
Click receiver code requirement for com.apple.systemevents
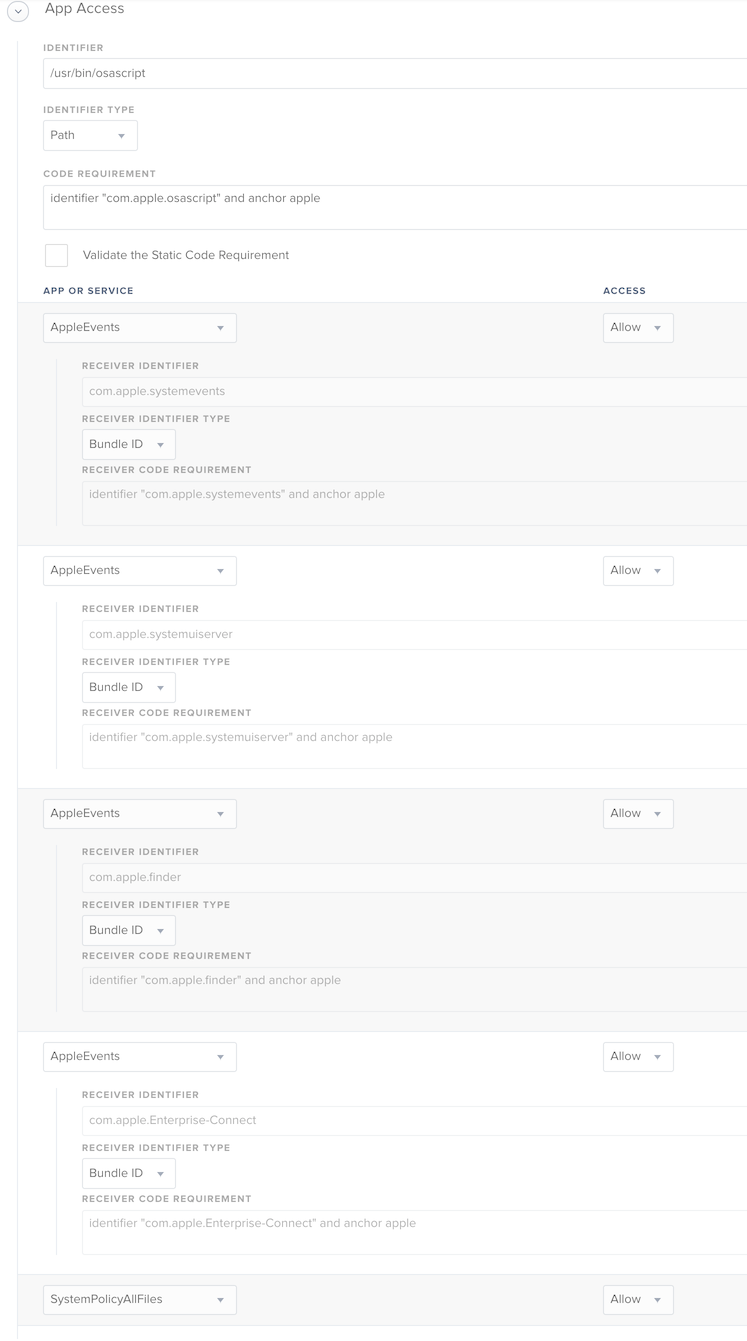414,503
